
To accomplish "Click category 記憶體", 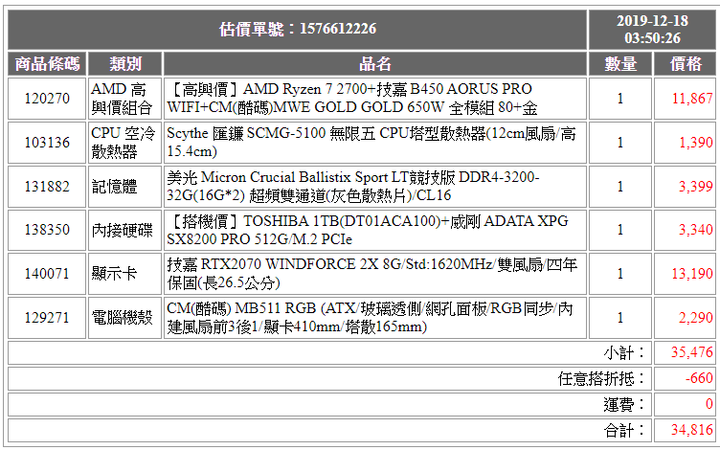I will click(114, 186).
